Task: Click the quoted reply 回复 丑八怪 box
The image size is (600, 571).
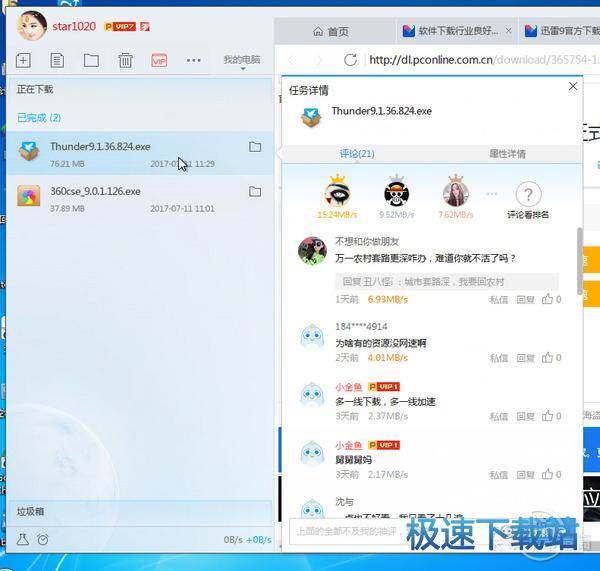Action: click(x=447, y=282)
